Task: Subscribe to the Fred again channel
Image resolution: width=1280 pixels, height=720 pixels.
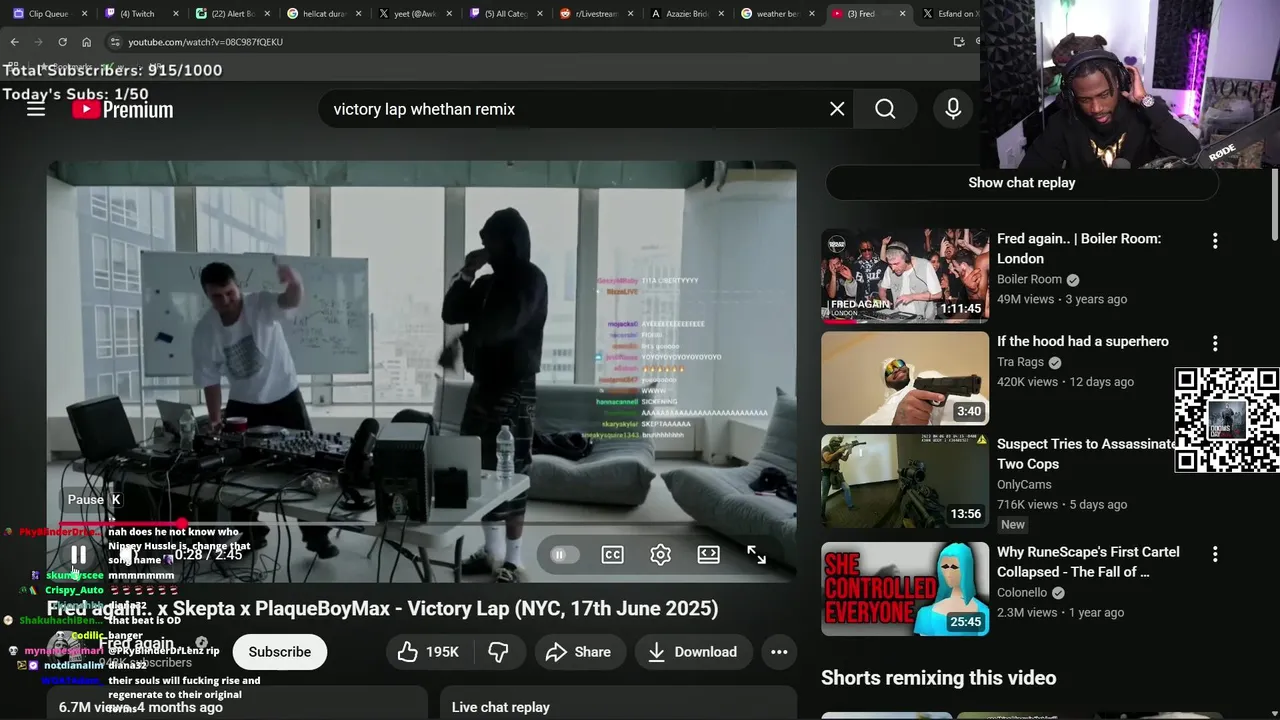Action: (280, 652)
